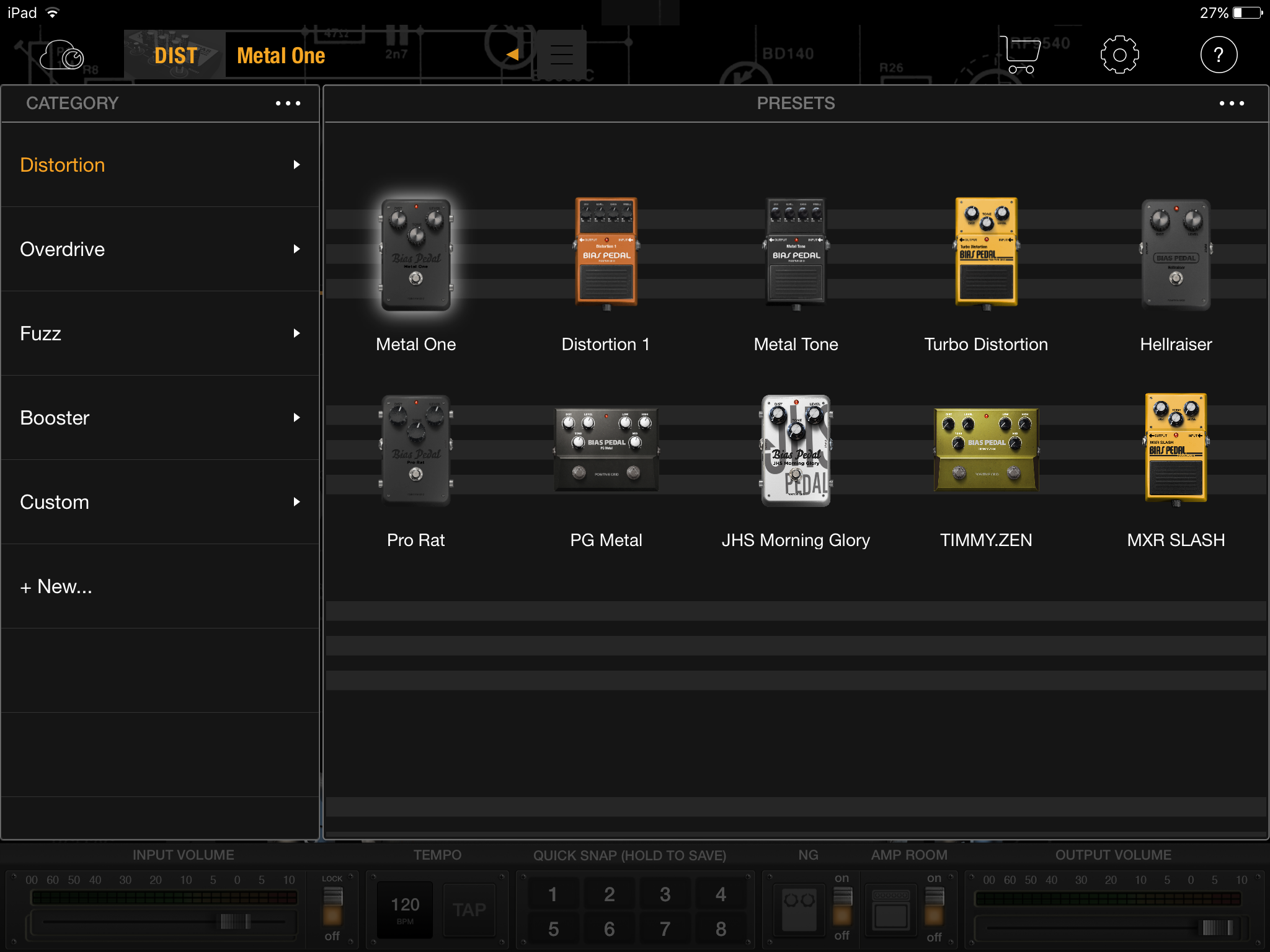
Task: Click the JHS Morning Glory label text
Action: 796,540
